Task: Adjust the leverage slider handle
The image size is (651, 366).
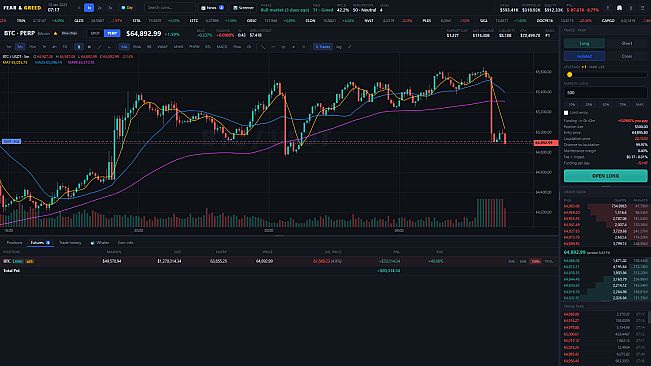Action: pos(570,75)
